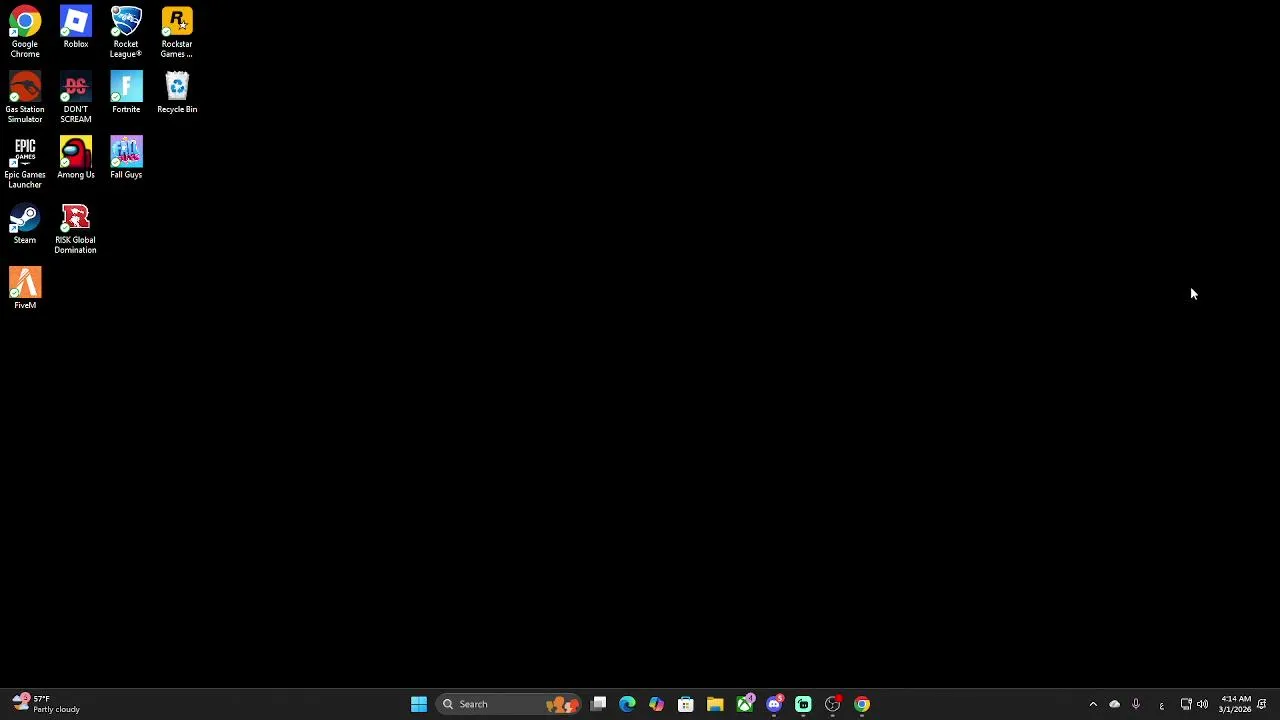Open the Google Chrome desktop shortcut
Image resolution: width=1280 pixels, height=720 pixels.
click(x=25, y=32)
